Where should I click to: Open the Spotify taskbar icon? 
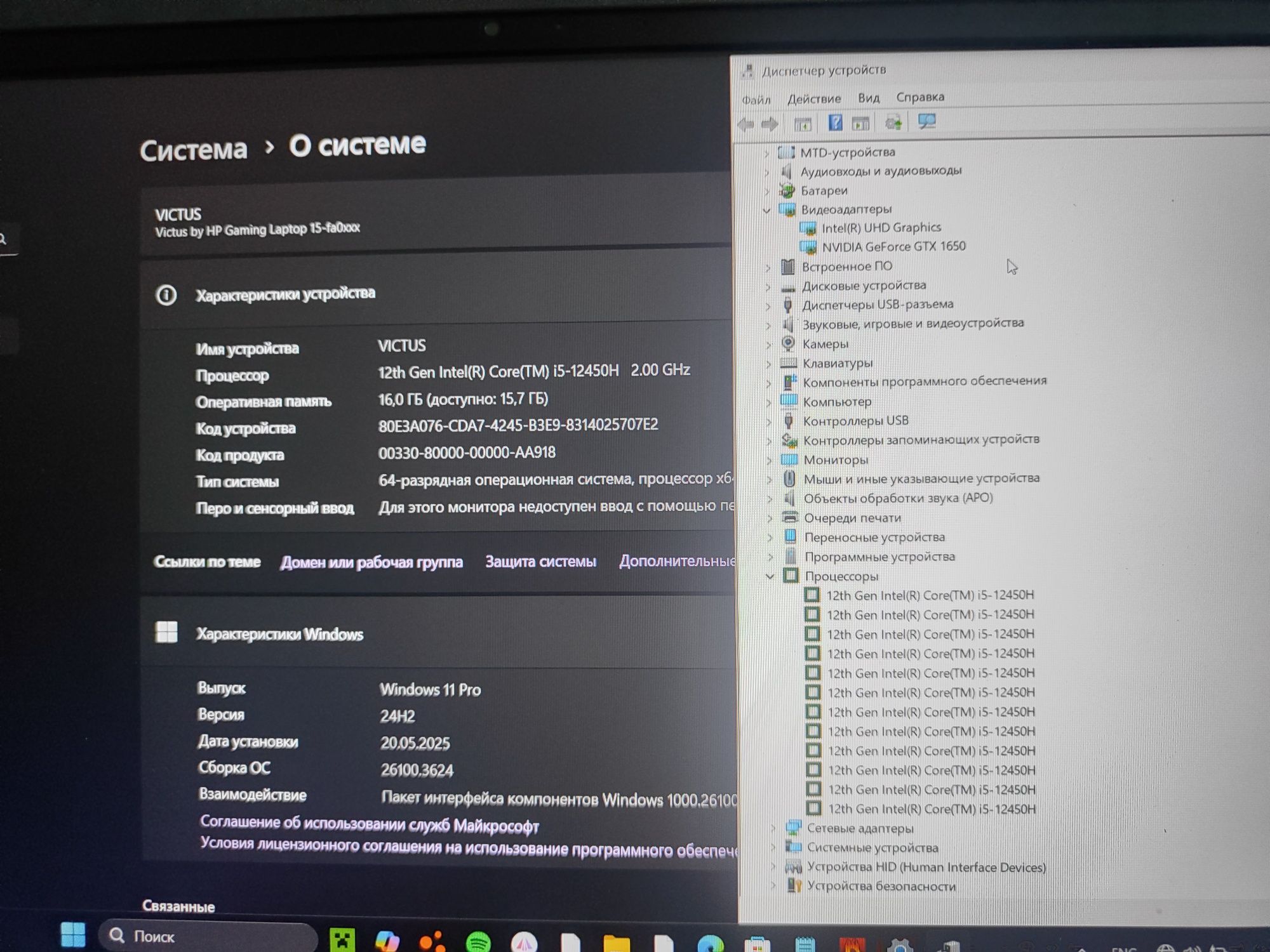(x=478, y=942)
